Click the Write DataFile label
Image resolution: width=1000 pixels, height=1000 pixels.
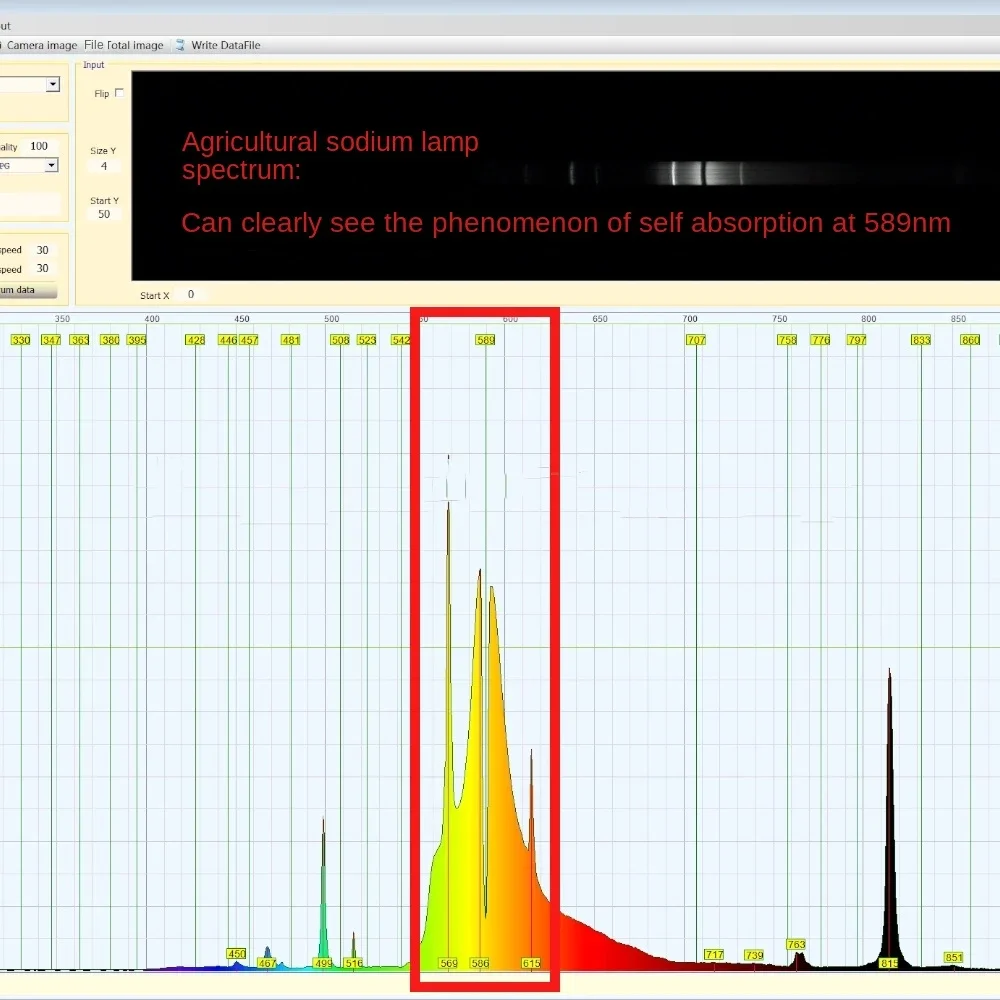tap(226, 45)
